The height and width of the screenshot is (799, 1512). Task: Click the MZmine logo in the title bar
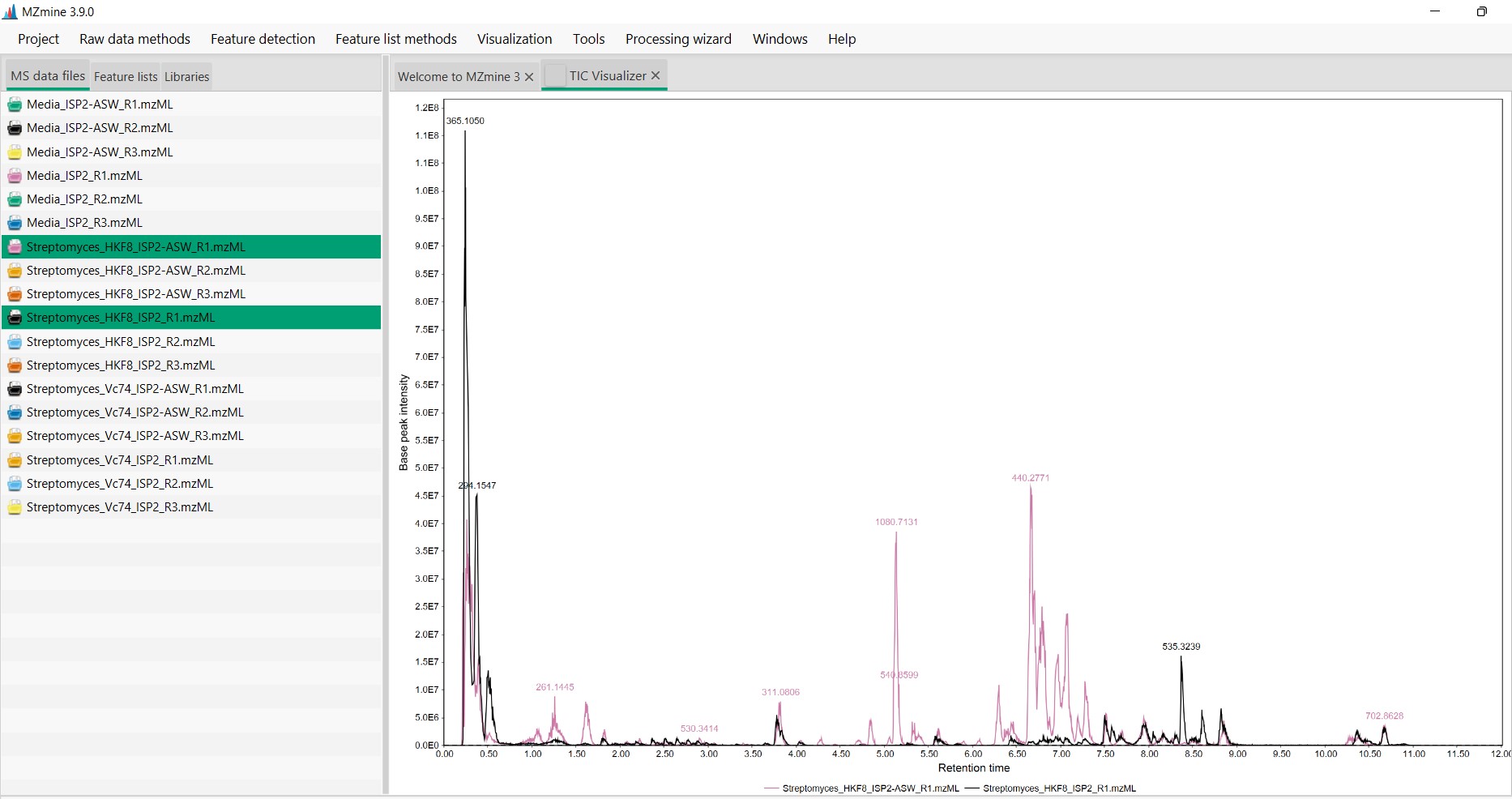[x=10, y=11]
